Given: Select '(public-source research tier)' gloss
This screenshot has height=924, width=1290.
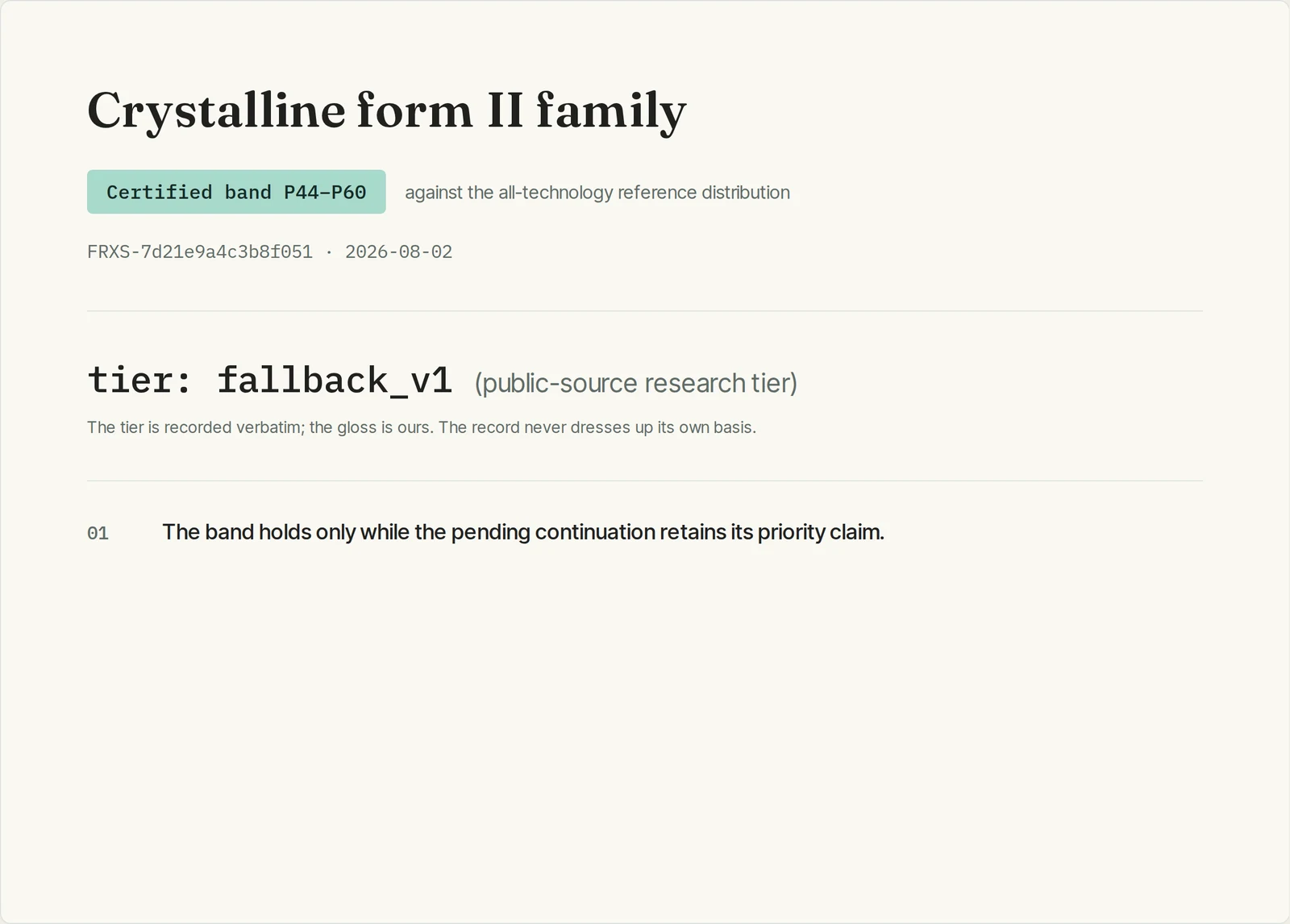Looking at the screenshot, I should coord(635,383).
